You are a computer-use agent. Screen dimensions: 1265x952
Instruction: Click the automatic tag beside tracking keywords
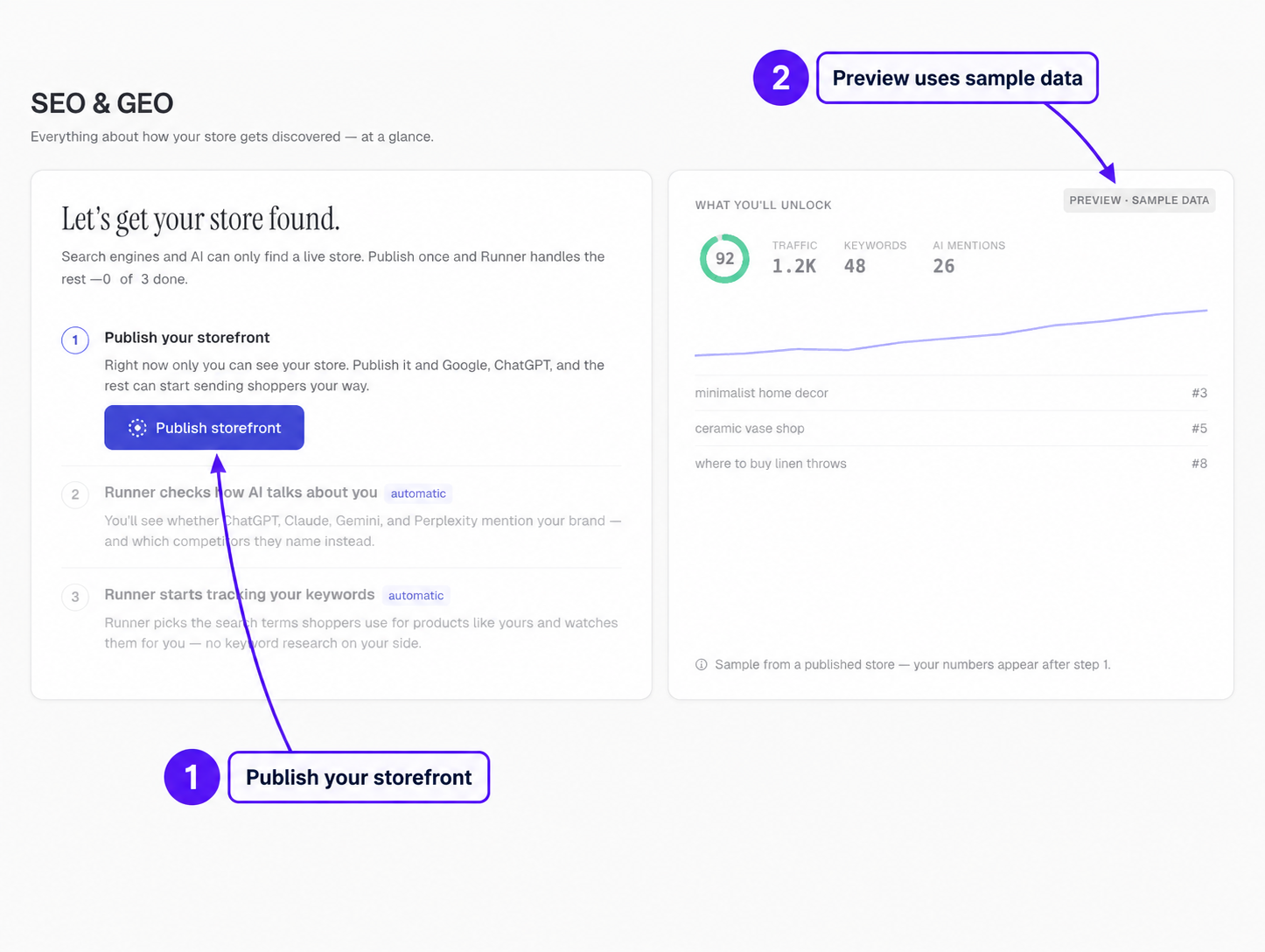pos(416,596)
